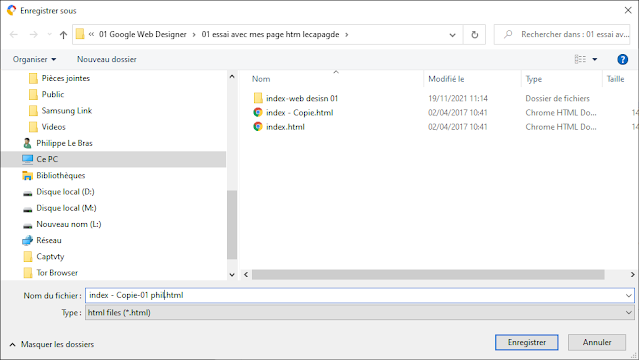Click the horizontal scrollbar of file list
639x360 pixels.
[x=428, y=275]
